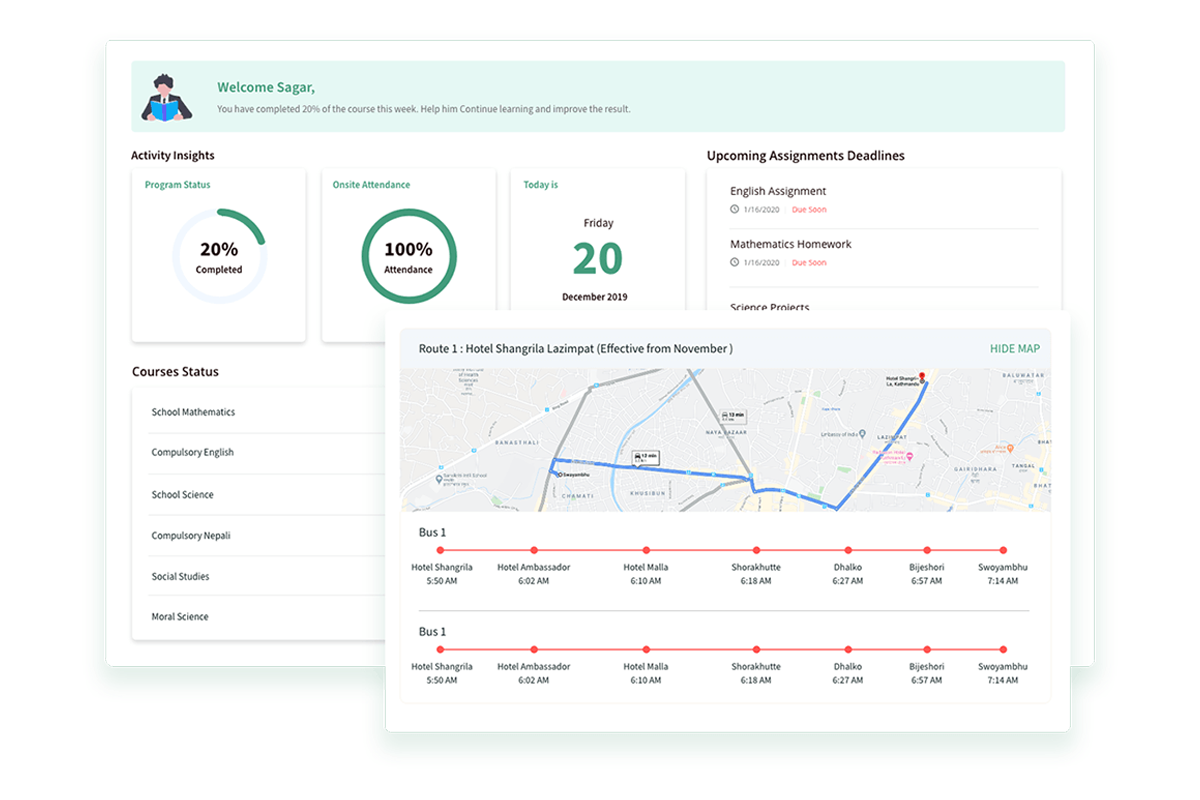Screen dimensions: 1200x800
Task: Click the Program Status card title
Action: (x=177, y=185)
